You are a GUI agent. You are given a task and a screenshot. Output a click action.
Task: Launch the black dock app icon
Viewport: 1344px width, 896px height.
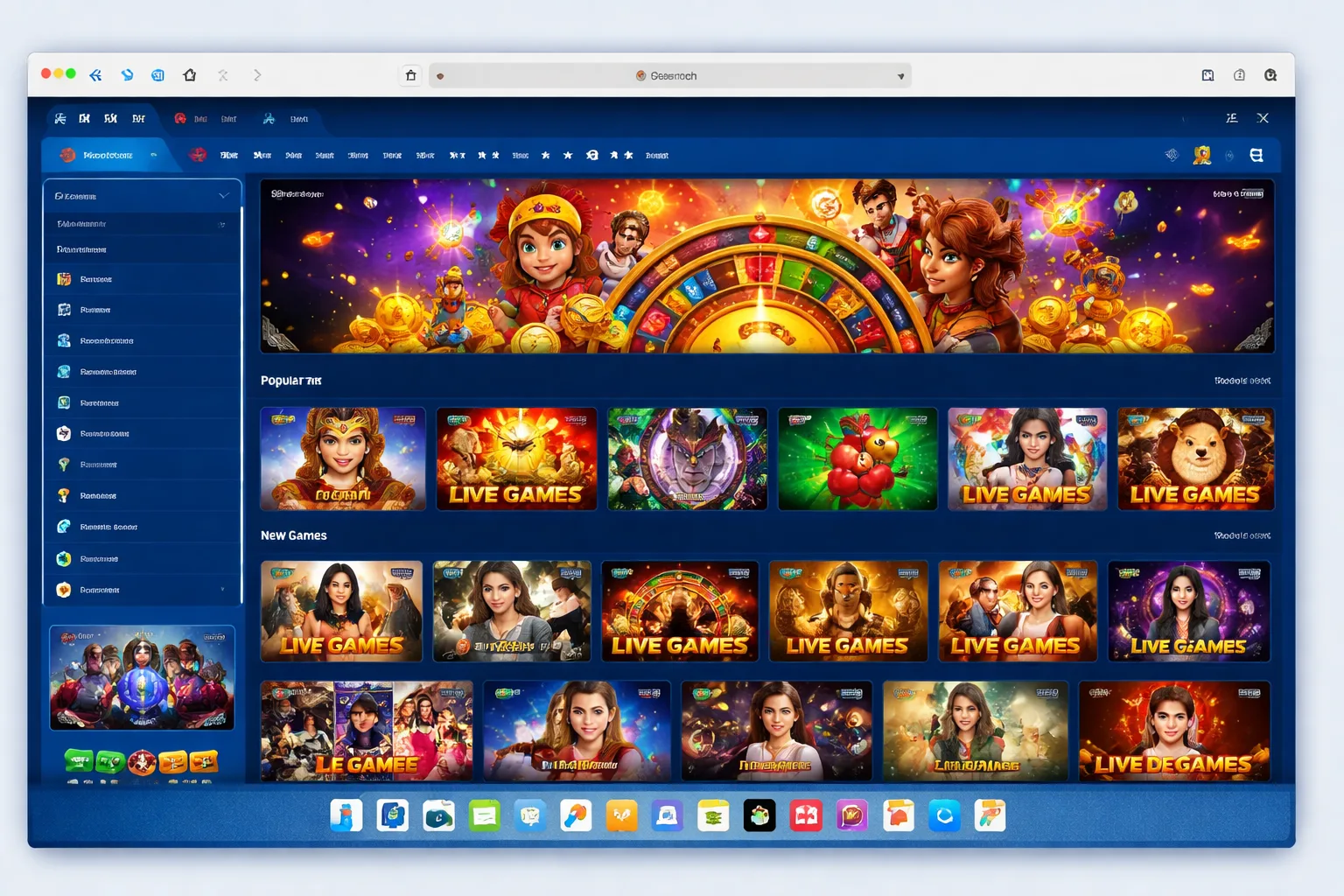pos(759,815)
